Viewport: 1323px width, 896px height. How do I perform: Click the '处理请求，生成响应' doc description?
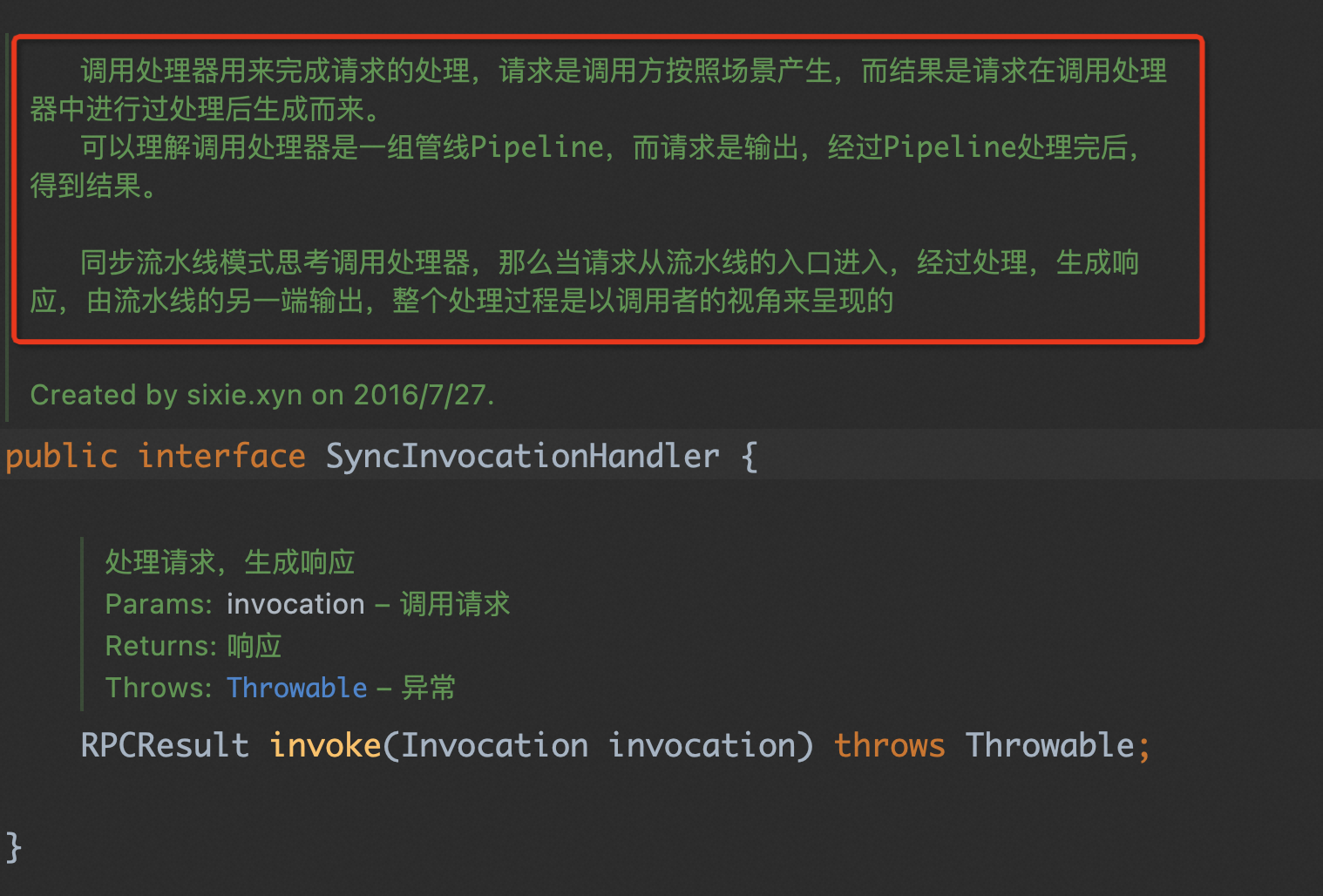pos(230,562)
